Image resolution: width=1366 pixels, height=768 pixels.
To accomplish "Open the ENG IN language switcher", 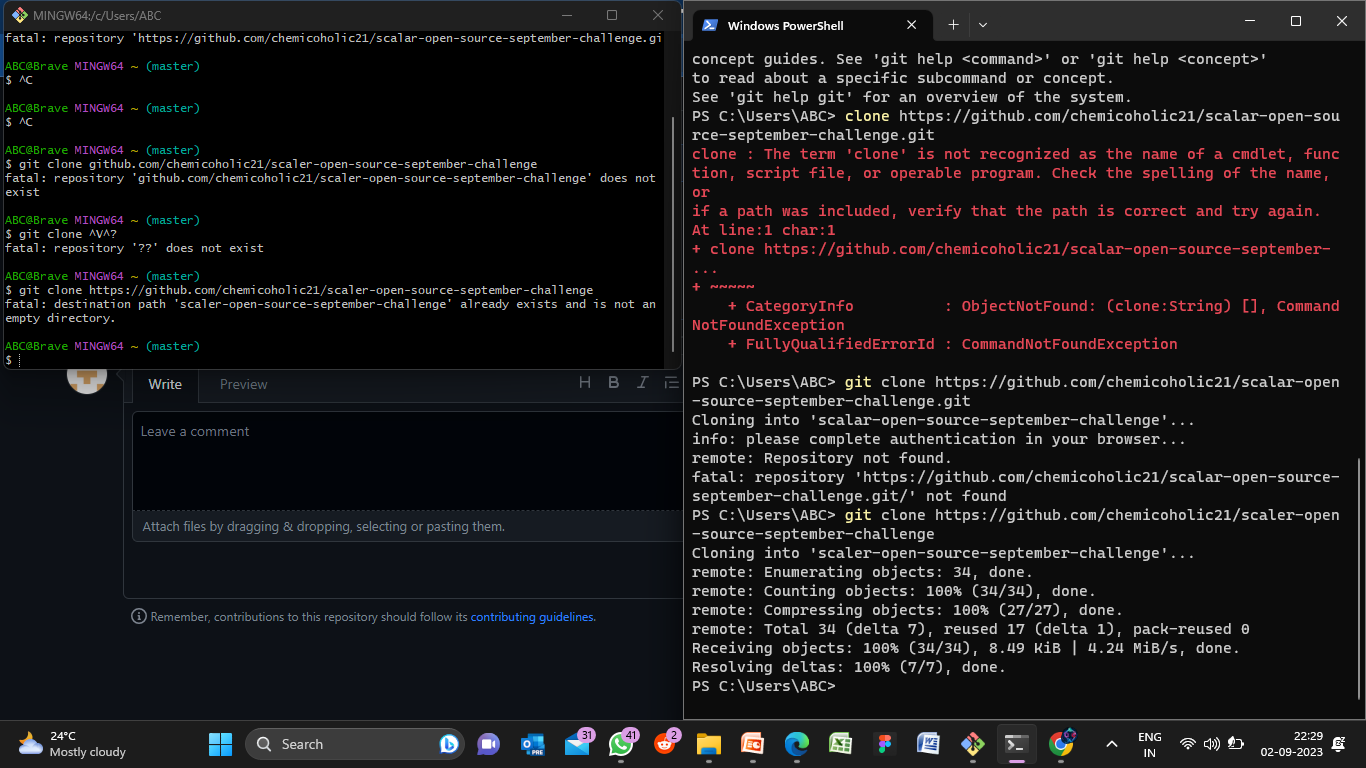I will tap(1150, 744).
